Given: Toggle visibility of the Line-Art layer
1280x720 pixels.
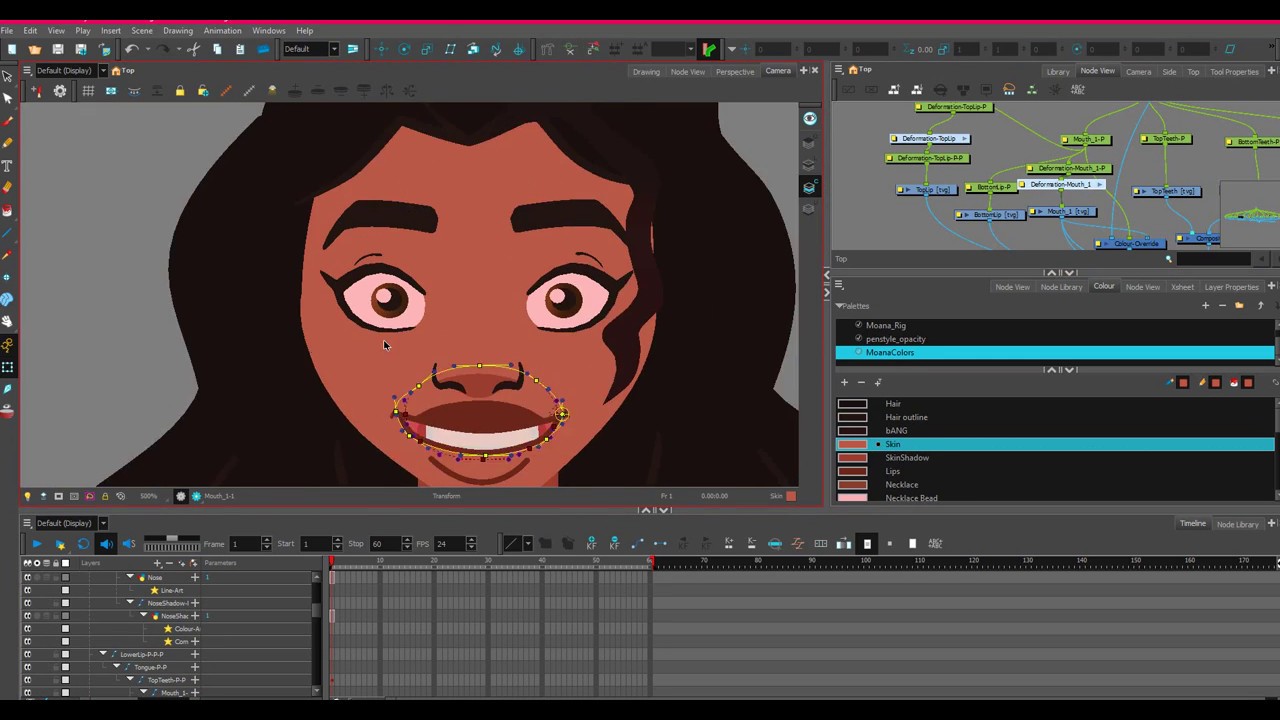Looking at the screenshot, I should (27, 591).
